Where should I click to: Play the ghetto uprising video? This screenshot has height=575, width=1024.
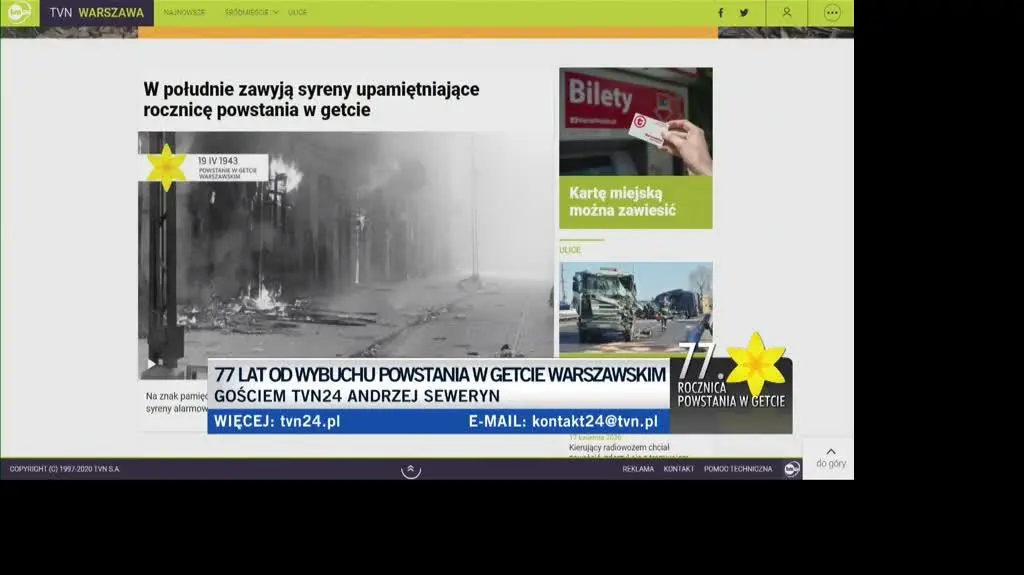click(152, 363)
